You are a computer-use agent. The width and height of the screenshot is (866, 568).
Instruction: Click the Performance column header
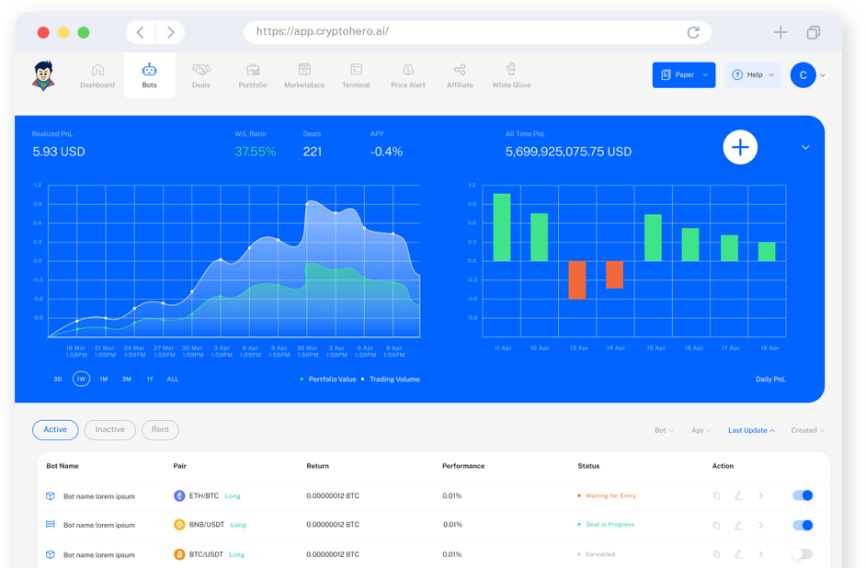[x=463, y=466]
